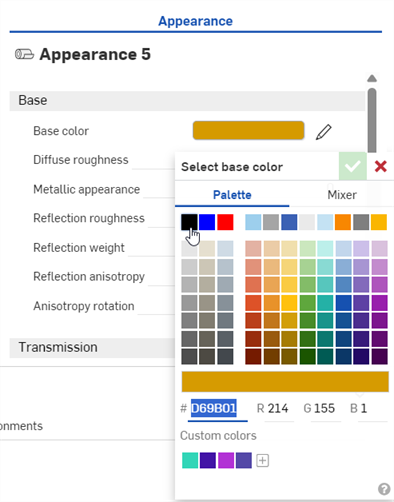Expand the Transmission section
The image size is (394, 502).
point(92,348)
